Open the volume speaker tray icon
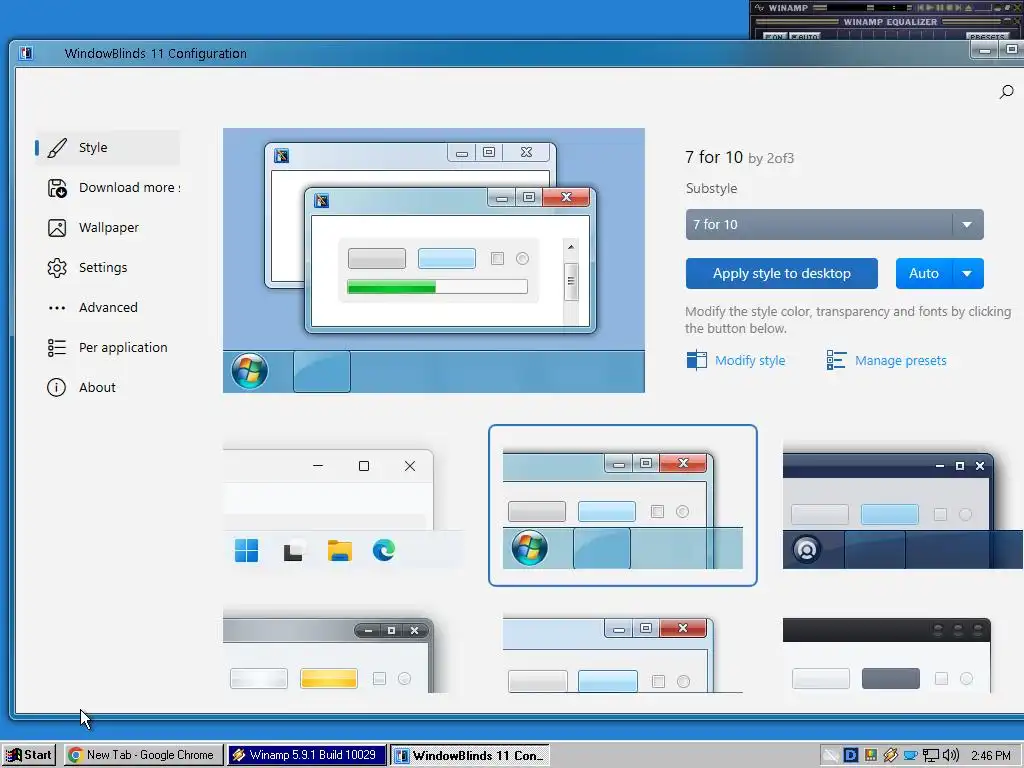 (950, 756)
